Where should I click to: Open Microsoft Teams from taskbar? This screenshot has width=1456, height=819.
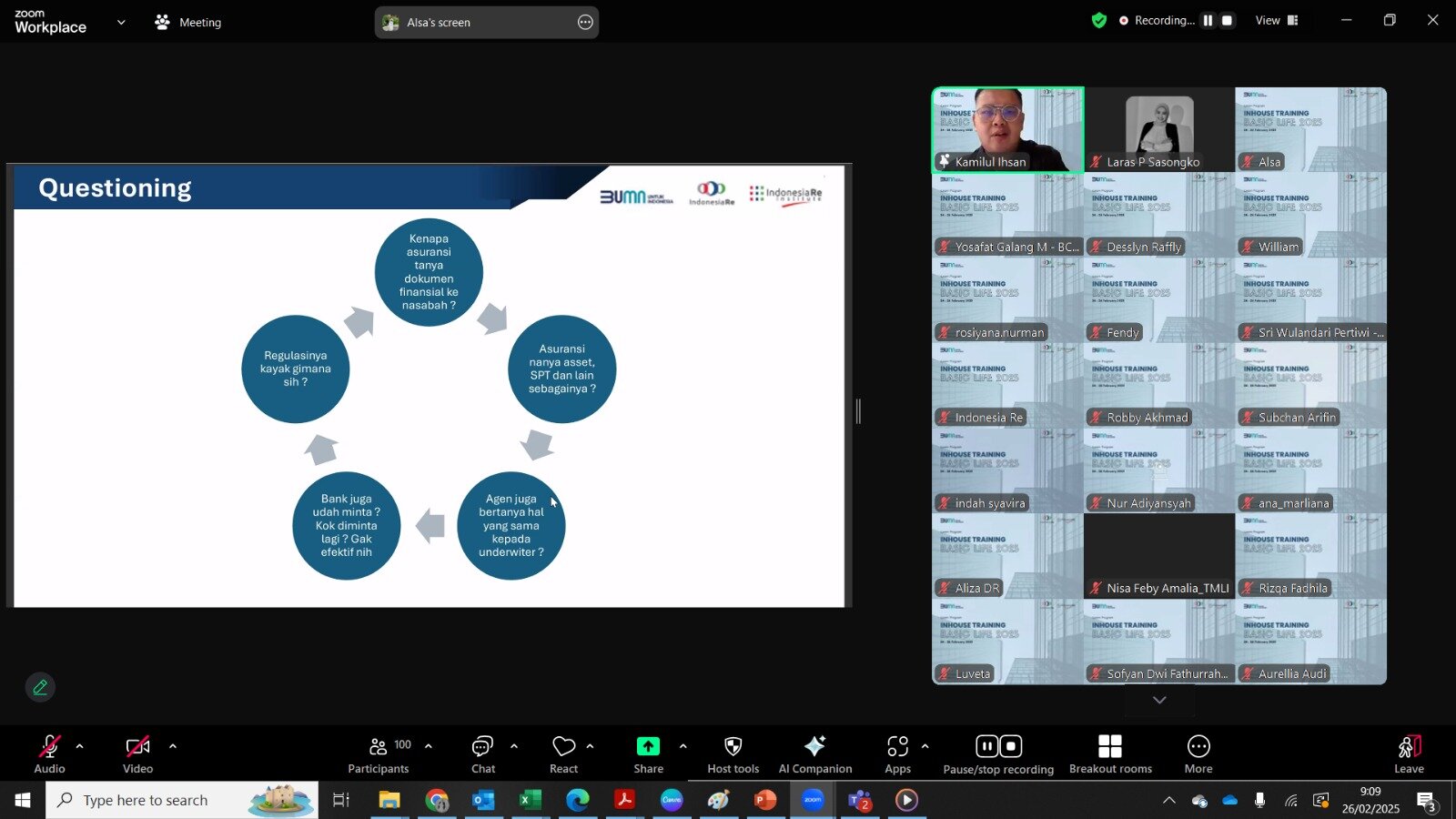pyautogui.click(x=860, y=800)
